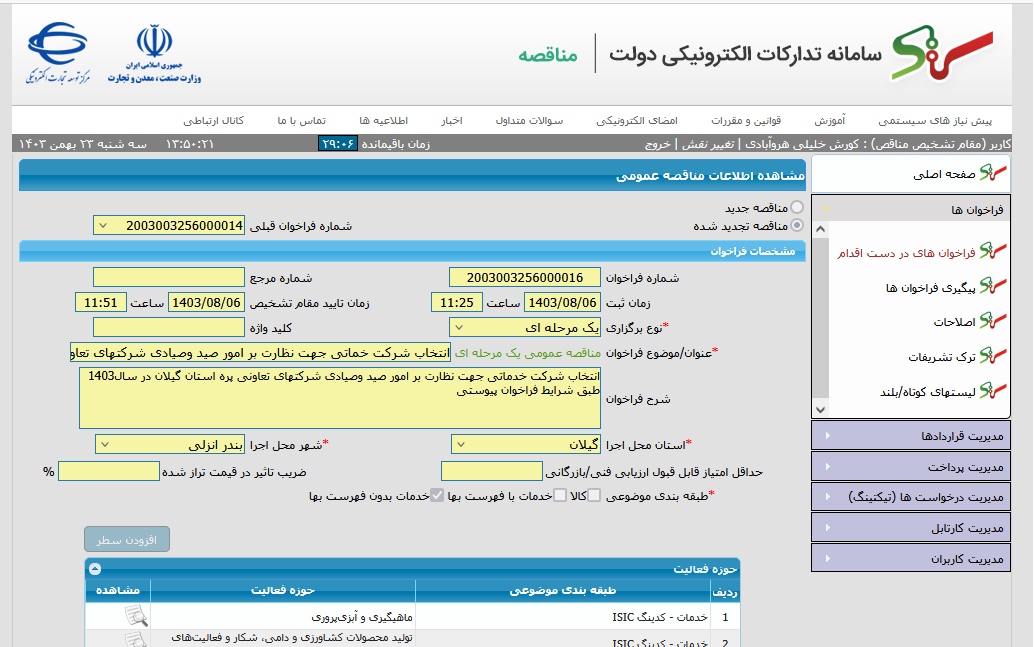Open the پیش نیاز های سیستمی menu

click(935, 121)
